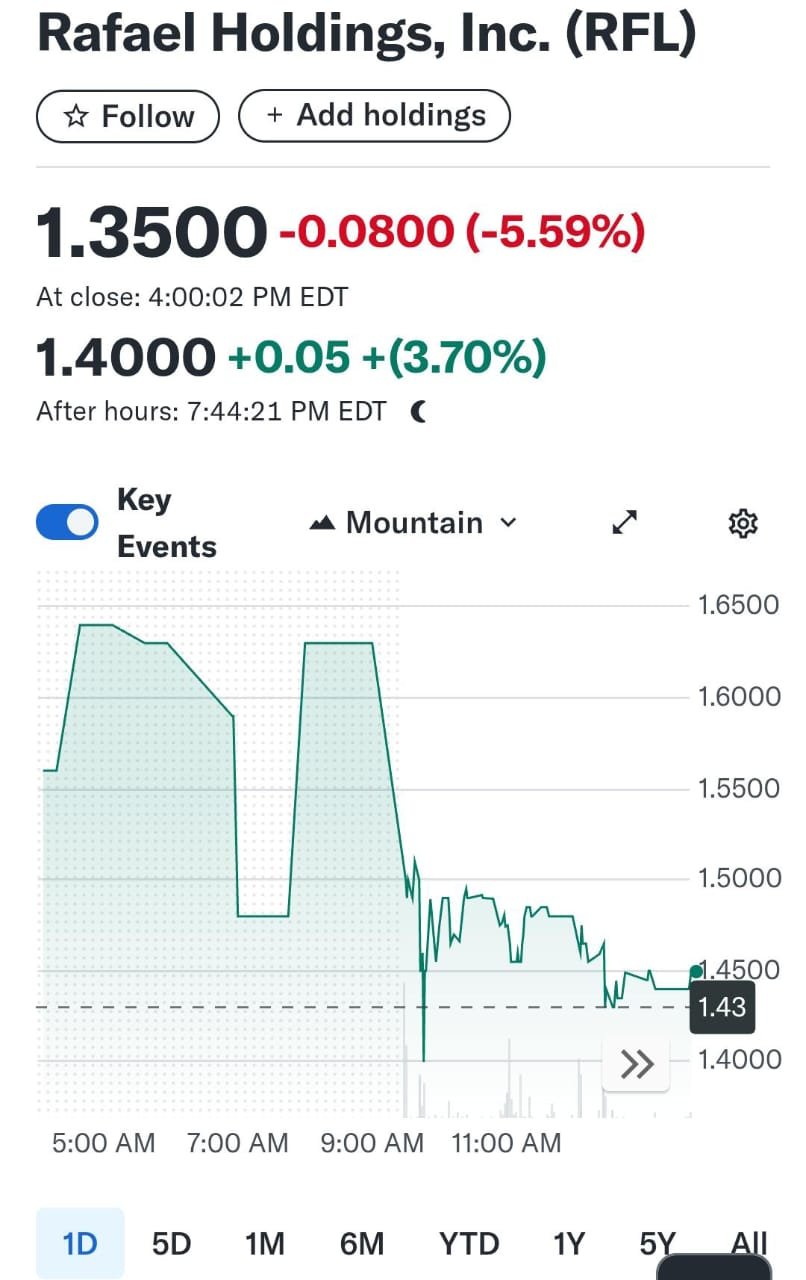This screenshot has width=806, height=1280.
Task: Click the plus icon in Add holdings
Action: (275, 115)
